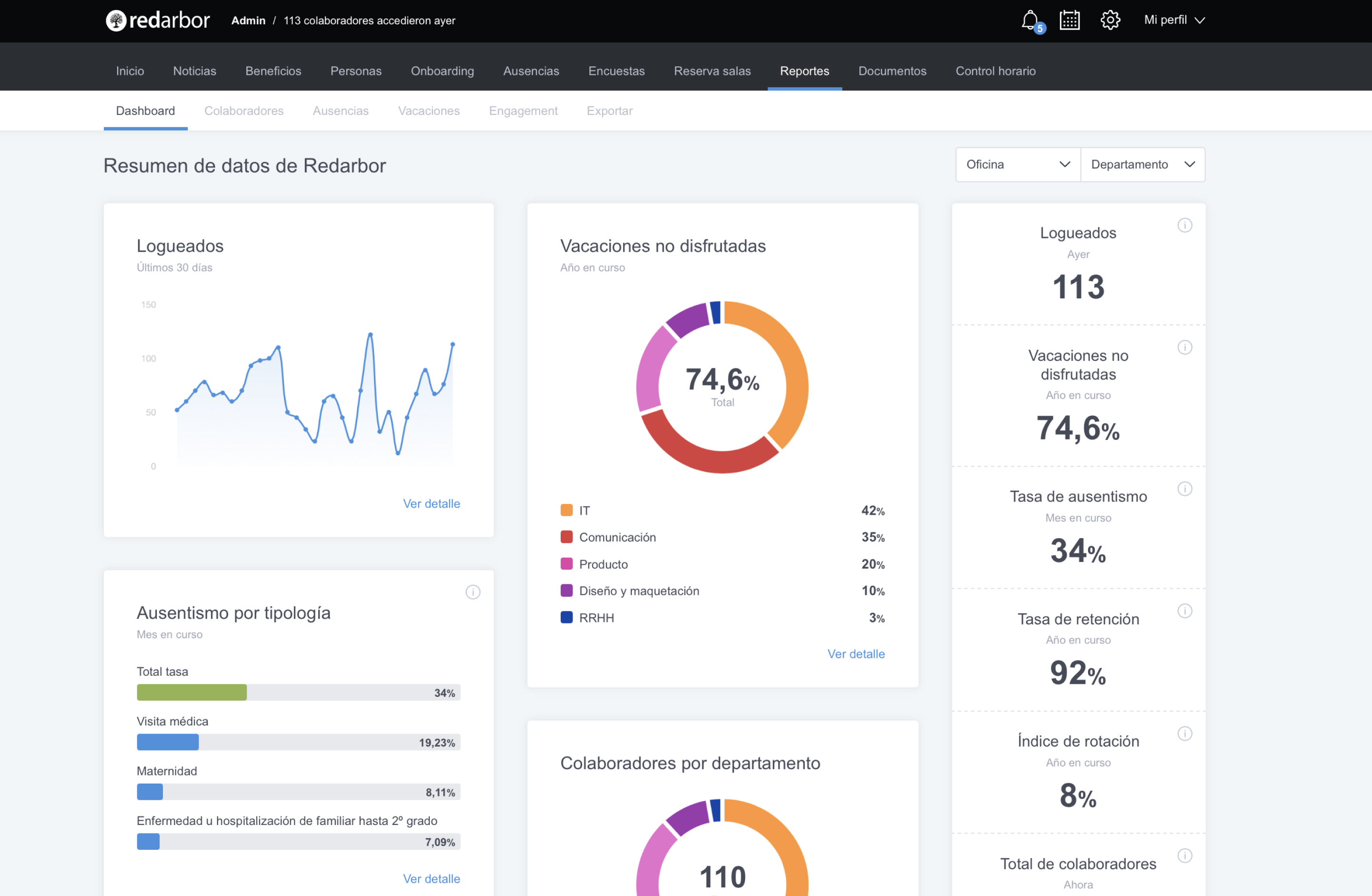Image resolution: width=1372 pixels, height=896 pixels.
Task: Open info tooltip on Total de colaboradores card
Action: [x=1185, y=855]
